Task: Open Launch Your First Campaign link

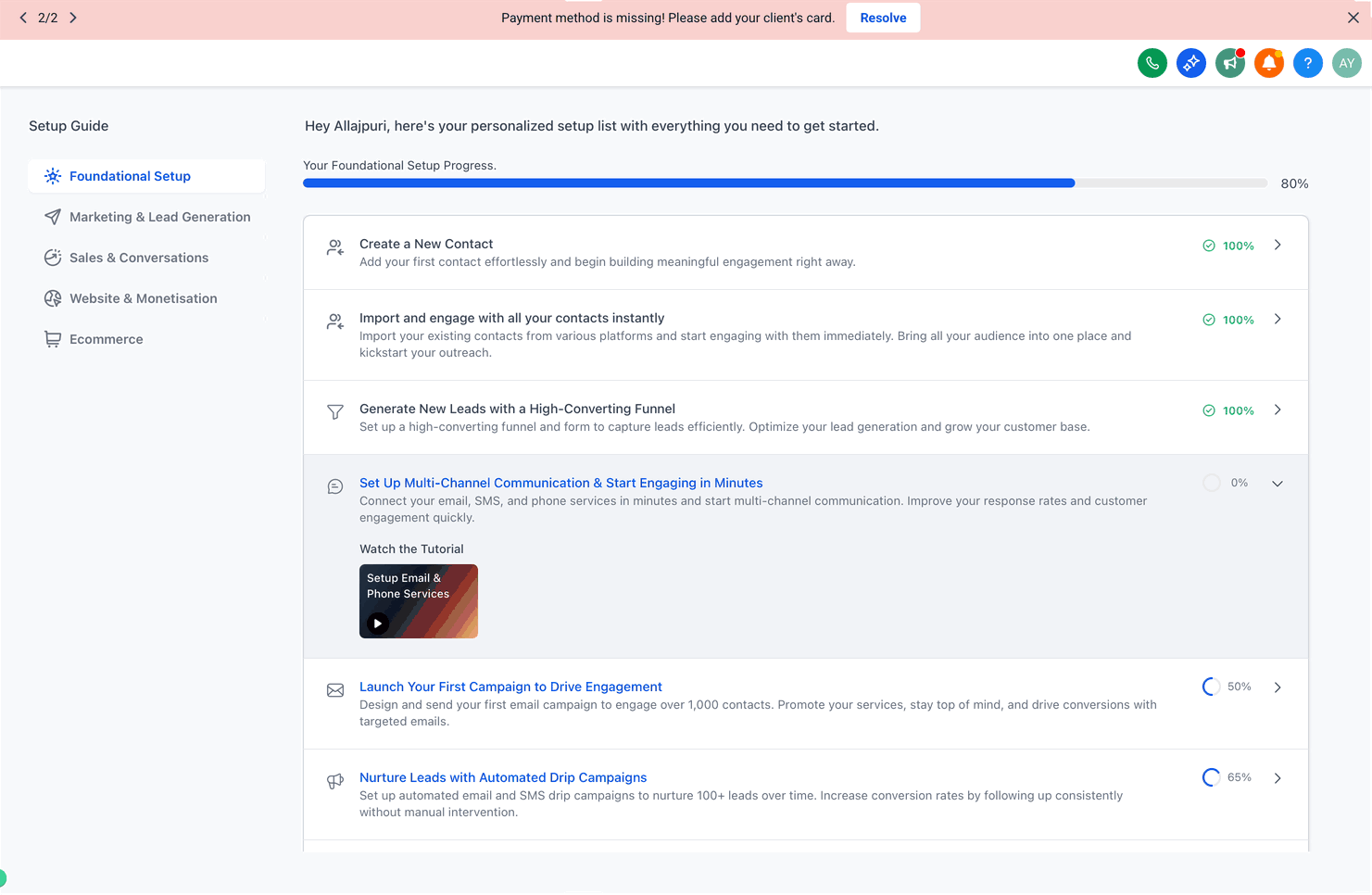Action: [510, 687]
